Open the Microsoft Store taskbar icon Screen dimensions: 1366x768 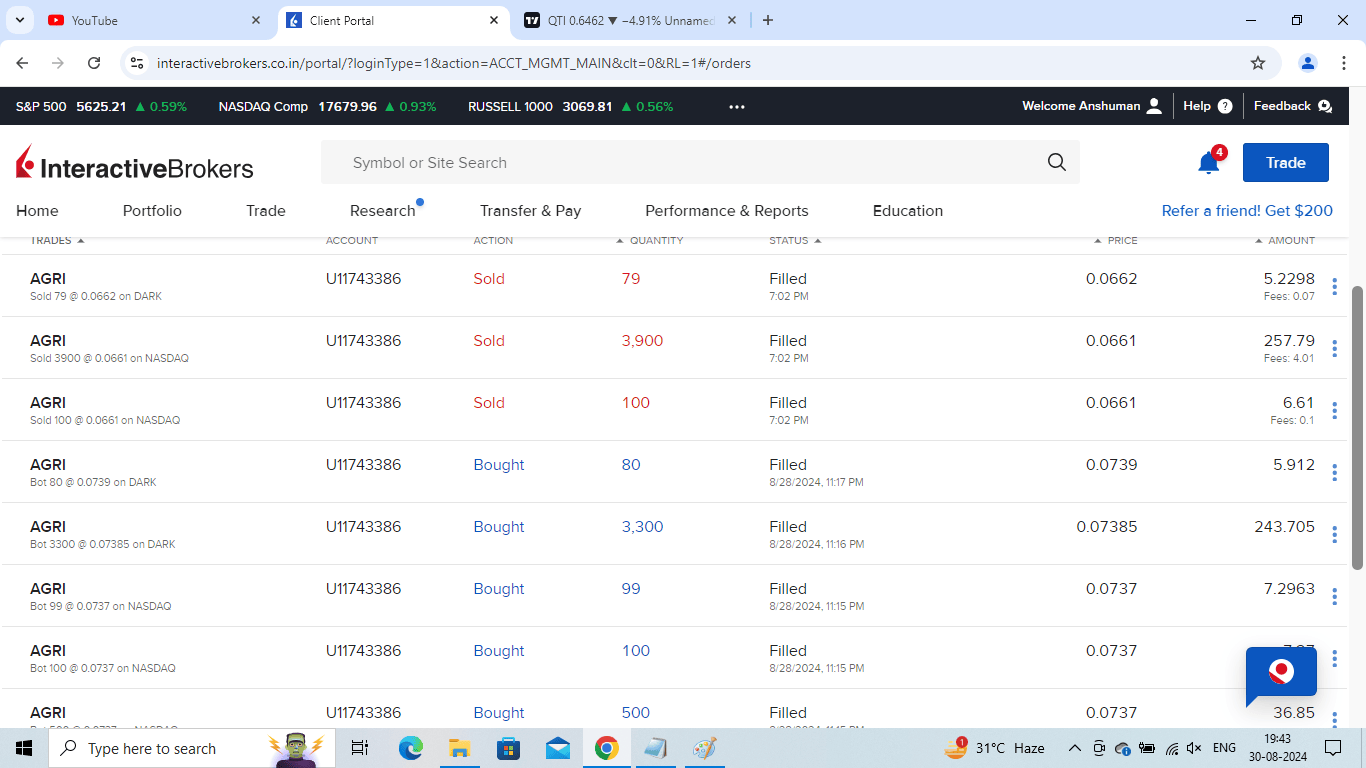(x=508, y=748)
